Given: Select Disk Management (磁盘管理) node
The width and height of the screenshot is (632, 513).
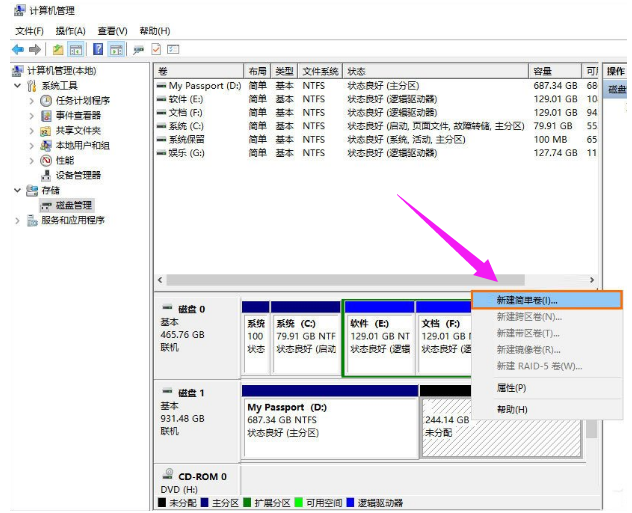Looking at the screenshot, I should [x=75, y=205].
